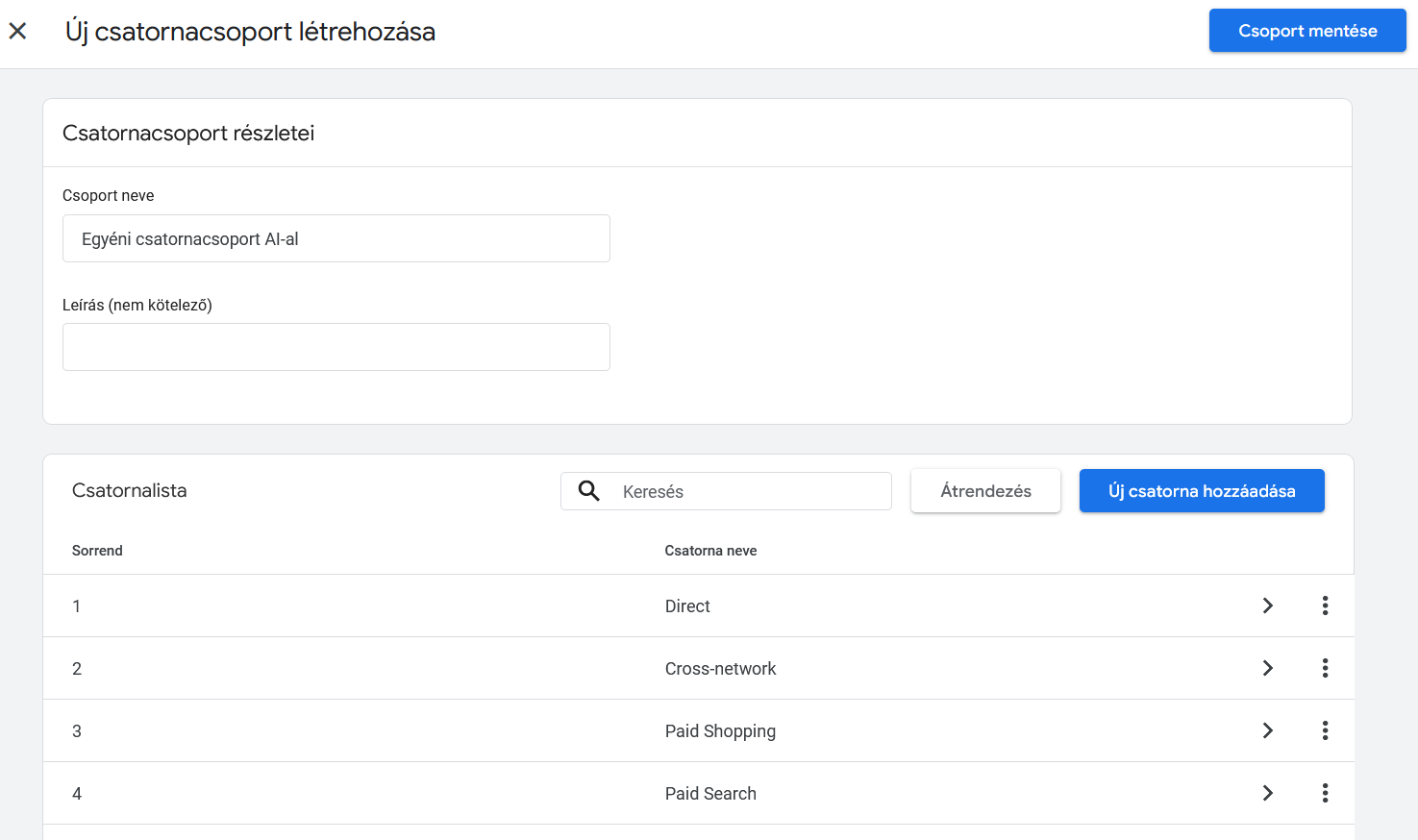The image size is (1418, 840).
Task: Close the new channel group dialog
Action: [17, 32]
